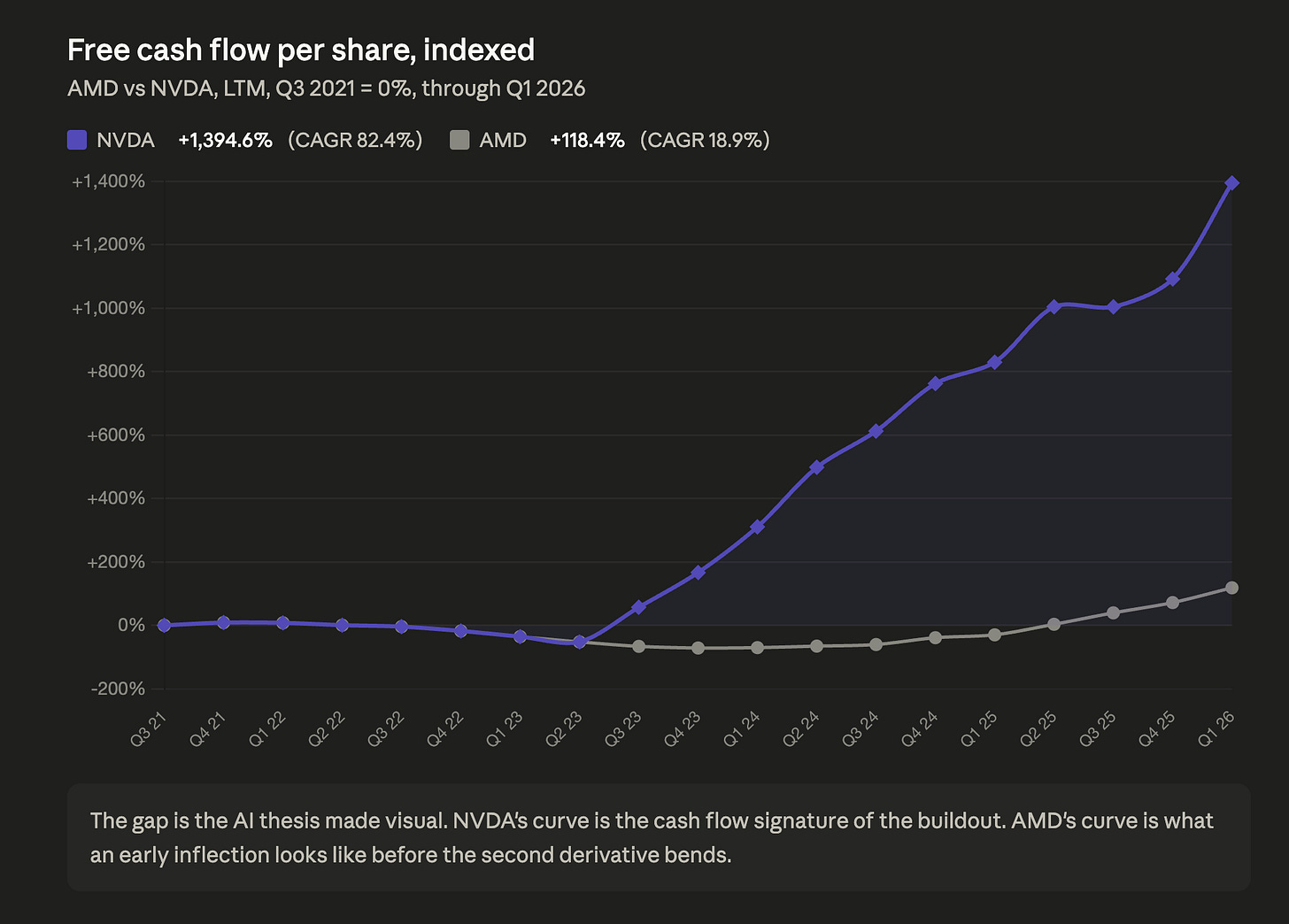Pick AMD's gray circle point at Q2 24
Viewport: 1289px width, 924px height.
click(817, 646)
